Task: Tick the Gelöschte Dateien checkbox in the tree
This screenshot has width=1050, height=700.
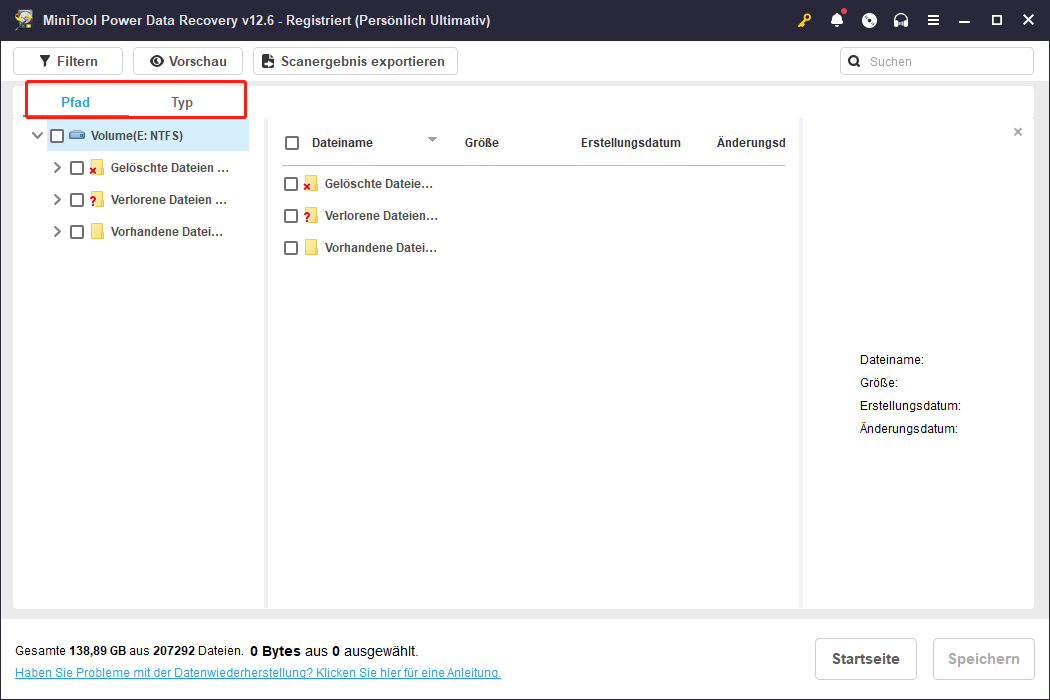Action: [77, 168]
